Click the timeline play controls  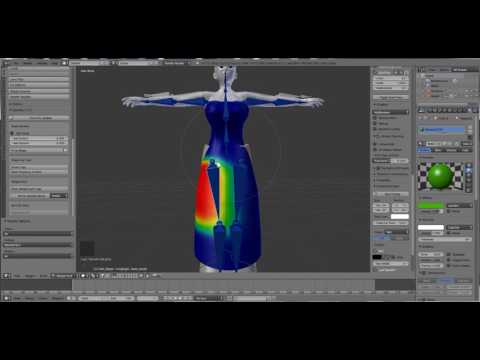click(178, 298)
